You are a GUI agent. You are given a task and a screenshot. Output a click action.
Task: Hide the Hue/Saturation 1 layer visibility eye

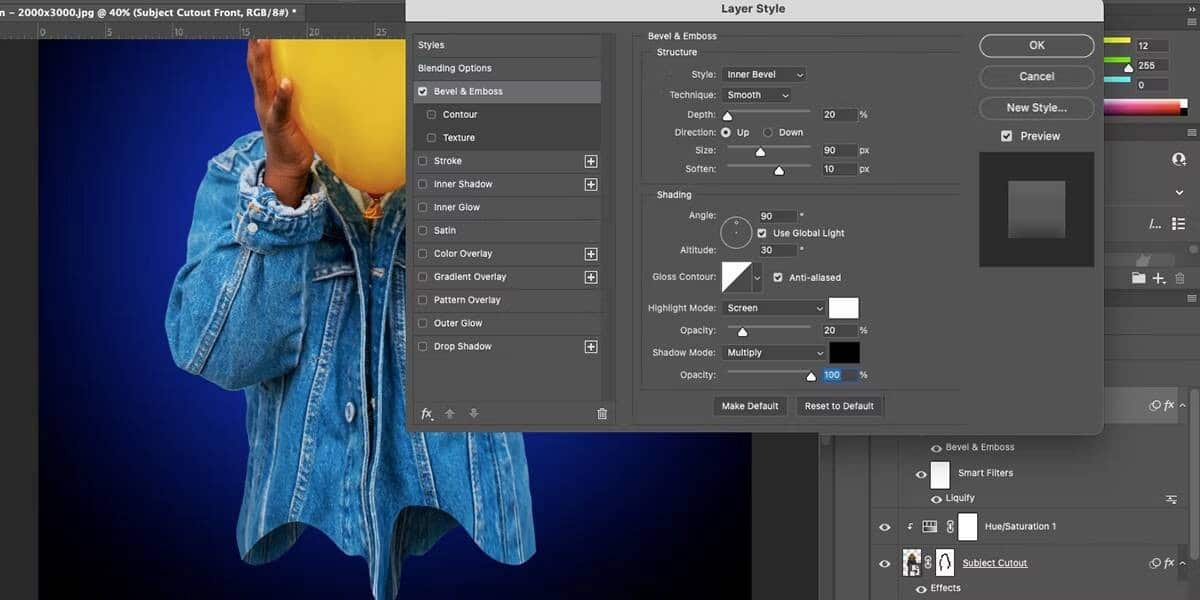885,526
